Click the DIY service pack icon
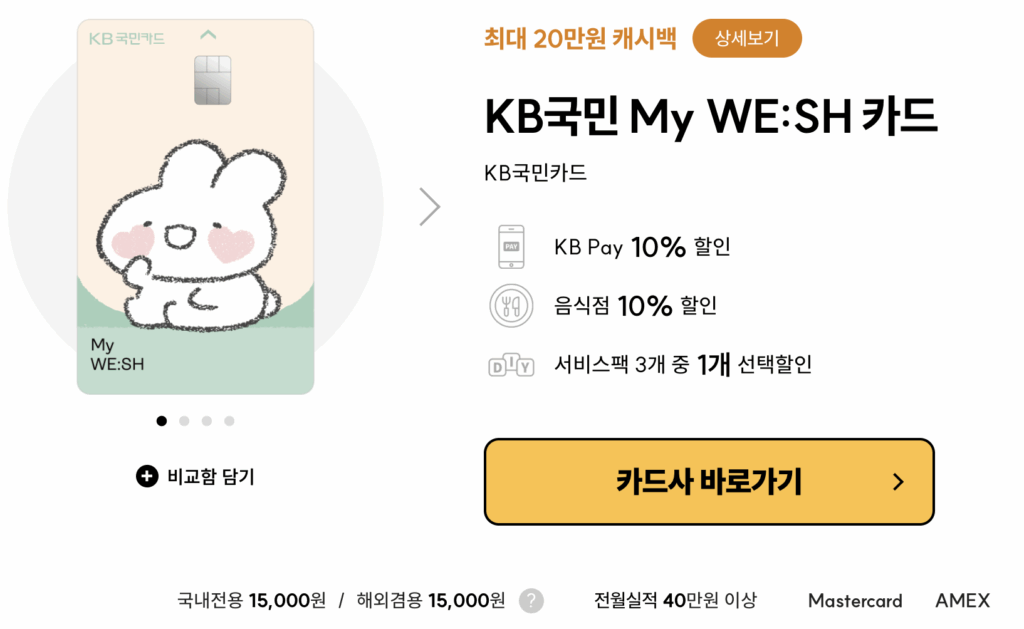The image size is (1024, 629). coord(511,365)
